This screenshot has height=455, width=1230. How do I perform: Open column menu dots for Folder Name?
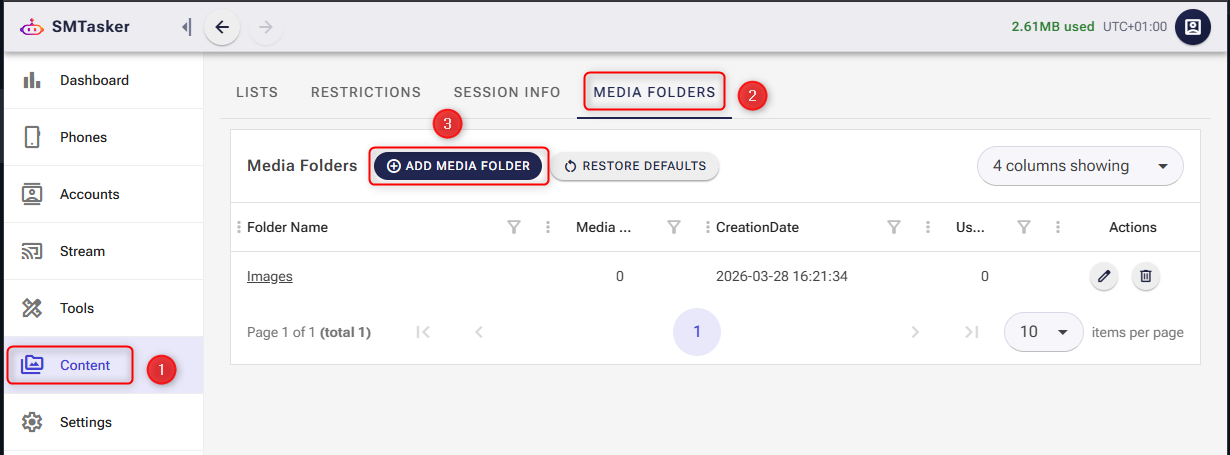tap(547, 227)
